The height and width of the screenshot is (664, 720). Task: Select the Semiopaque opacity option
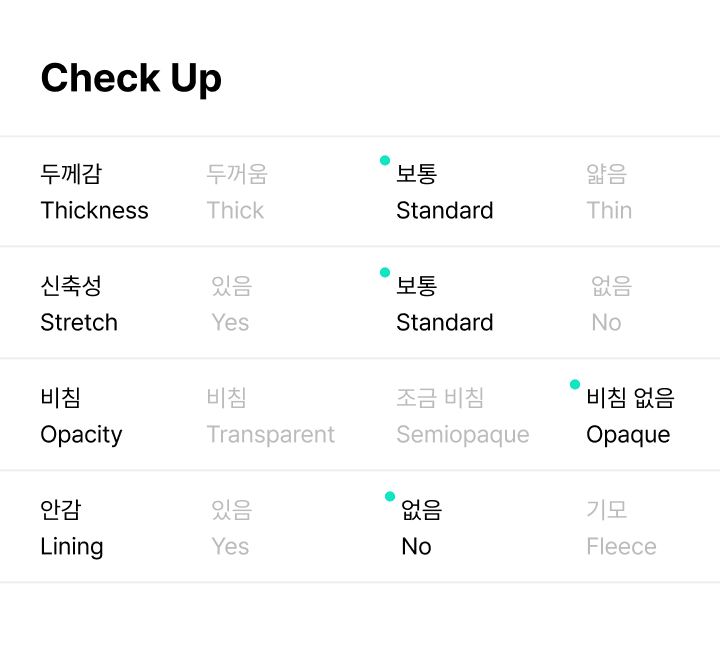tap(463, 416)
